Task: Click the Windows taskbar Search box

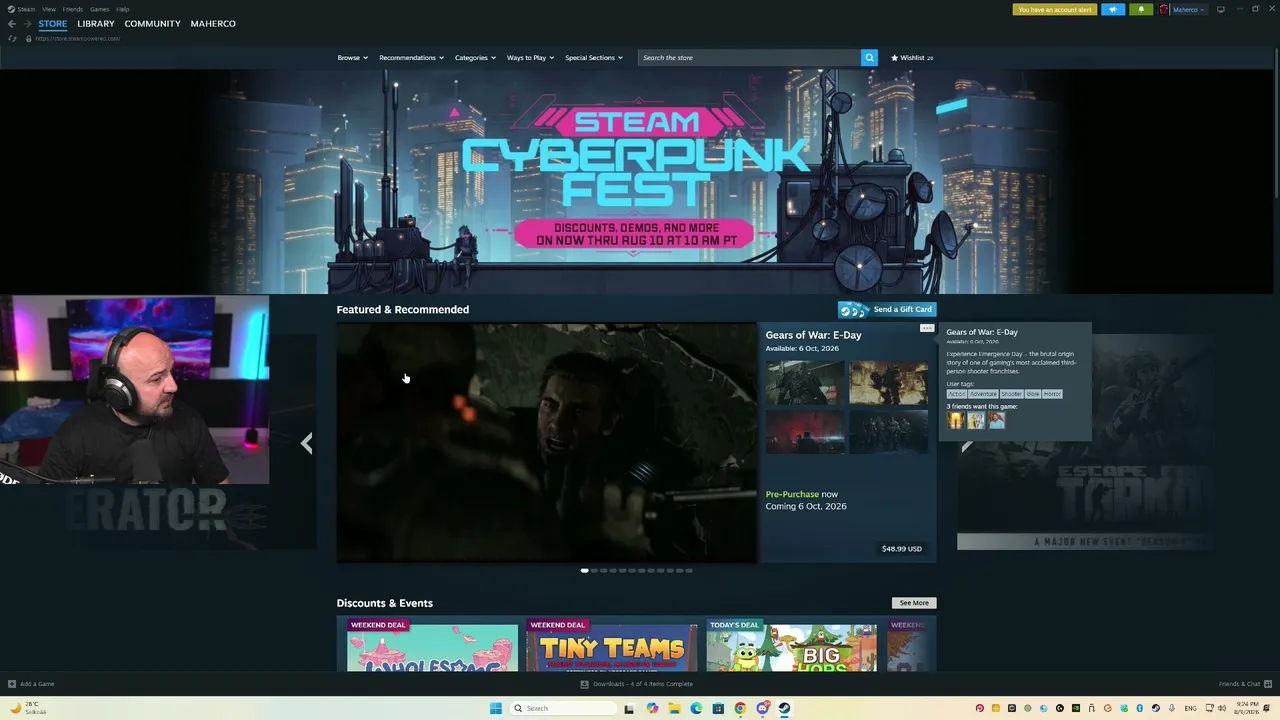Action: [x=563, y=708]
